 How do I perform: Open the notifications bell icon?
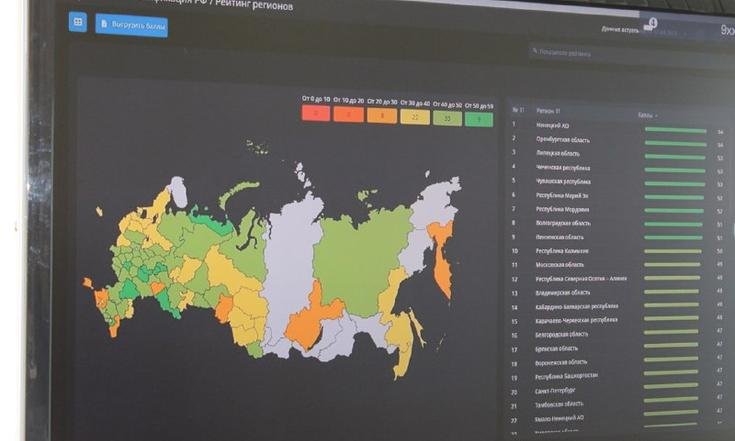[649, 25]
